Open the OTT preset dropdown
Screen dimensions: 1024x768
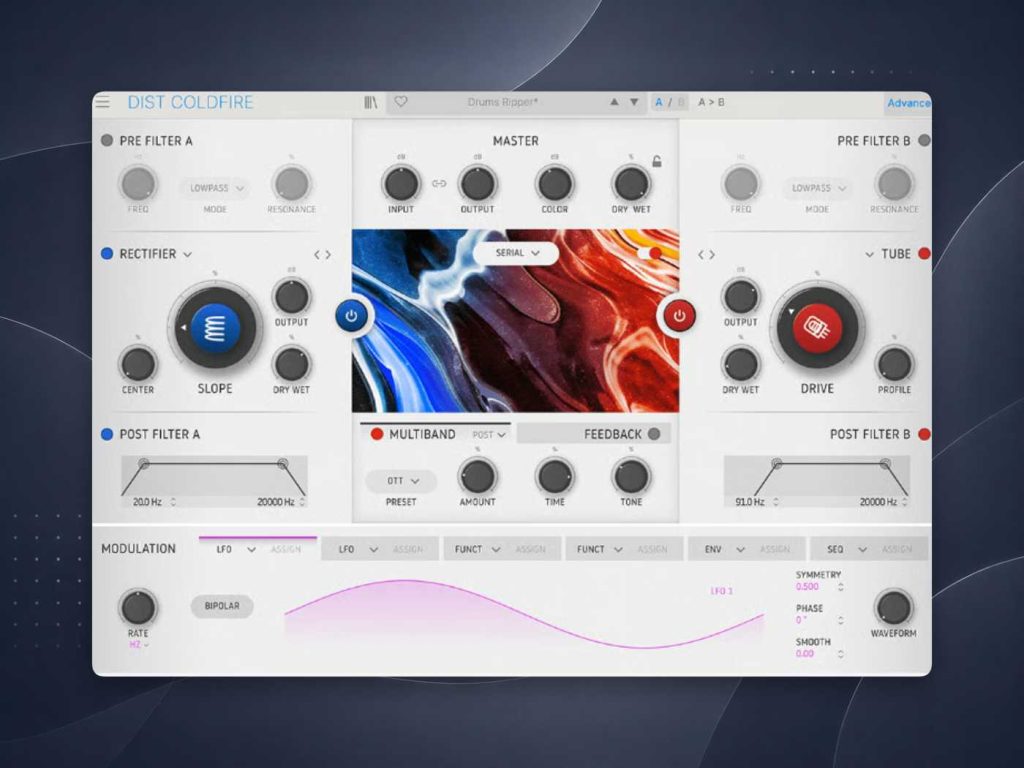[401, 481]
